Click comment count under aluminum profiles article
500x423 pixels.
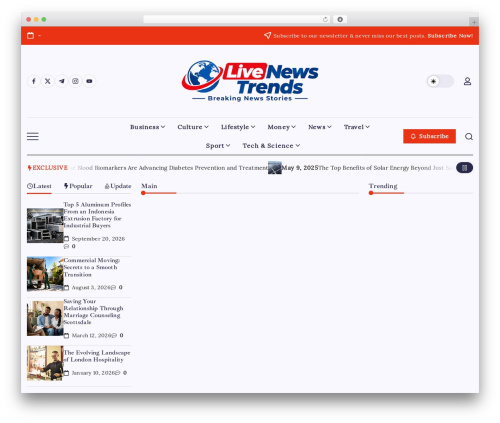[x=70, y=246]
